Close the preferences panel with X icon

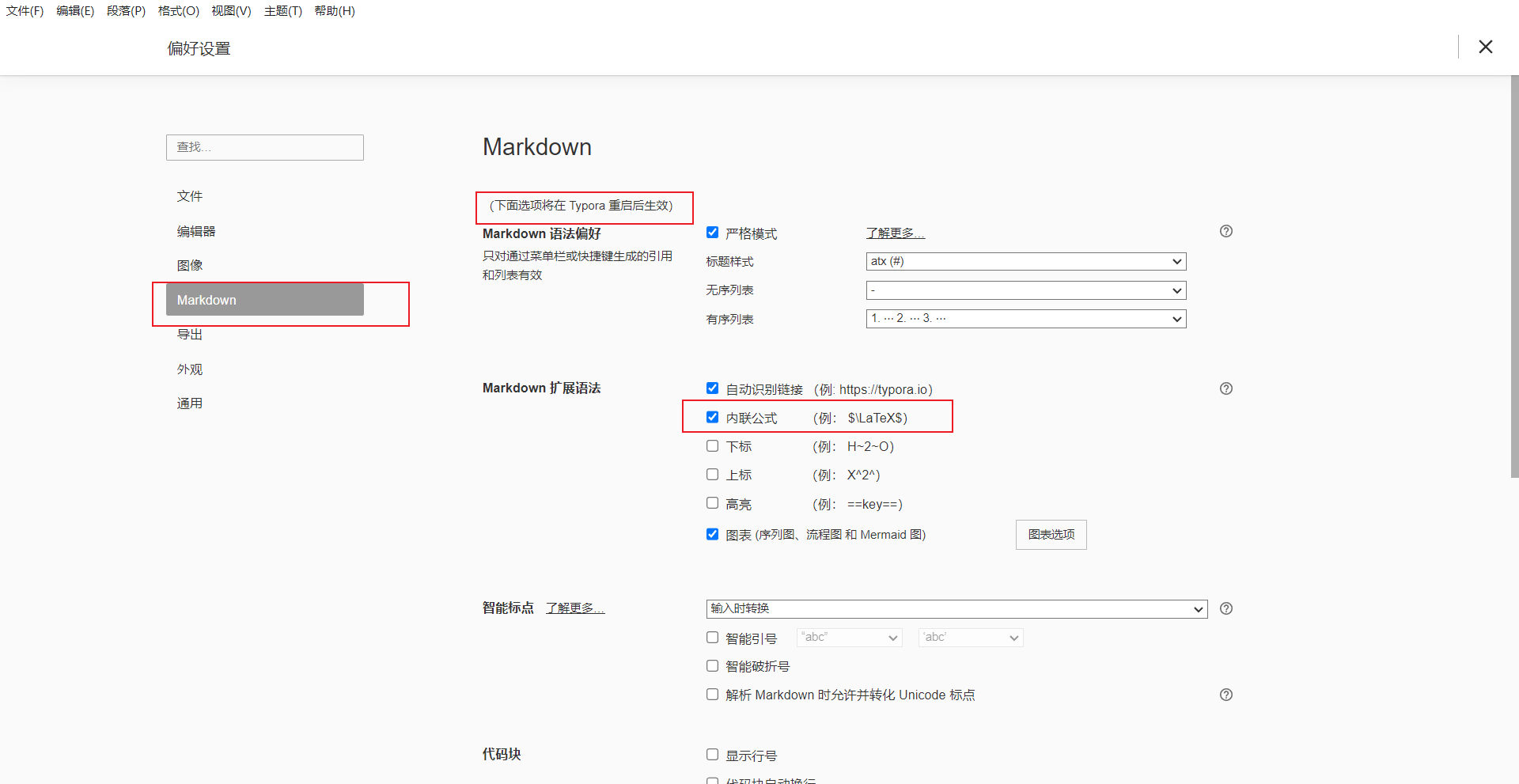1486,47
